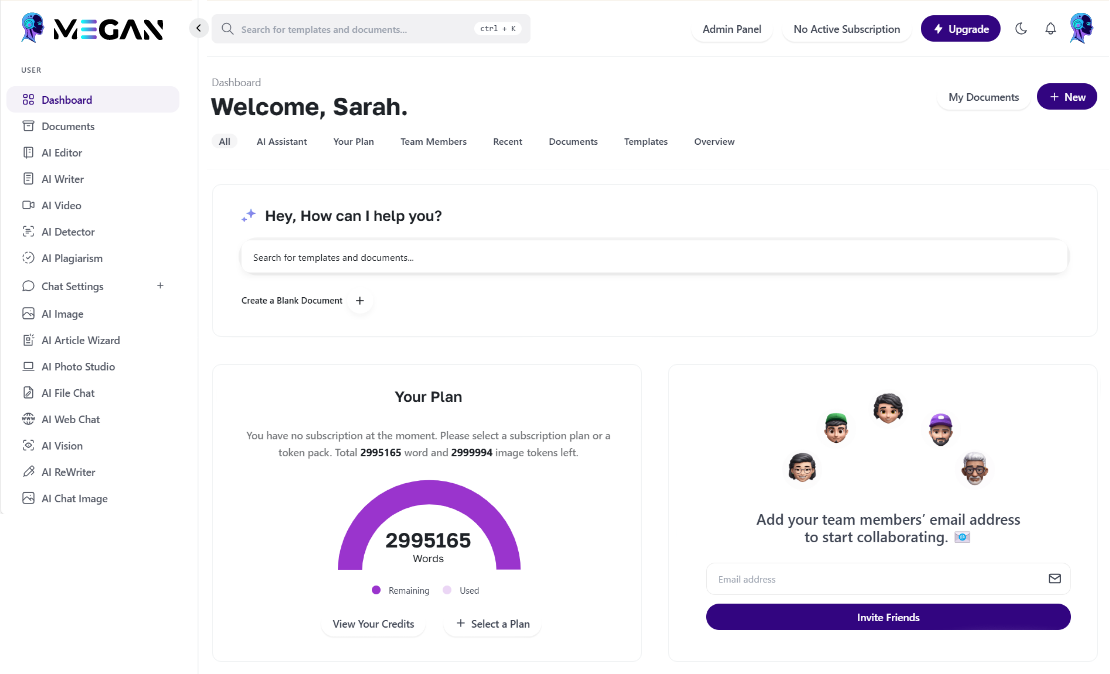Click the AI Image picture icon
This screenshot has width=1110, height=674.
[28, 314]
